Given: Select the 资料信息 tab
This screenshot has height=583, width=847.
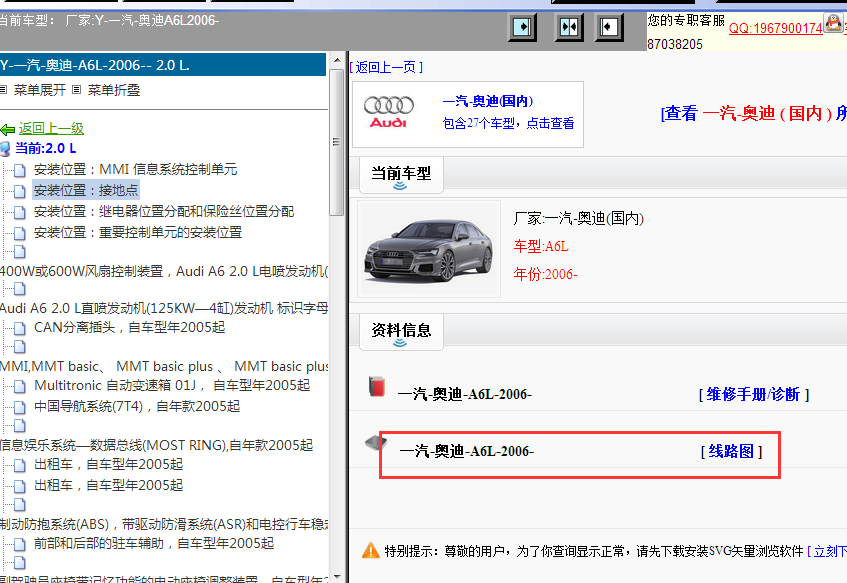Looking at the screenshot, I should pyautogui.click(x=401, y=331).
